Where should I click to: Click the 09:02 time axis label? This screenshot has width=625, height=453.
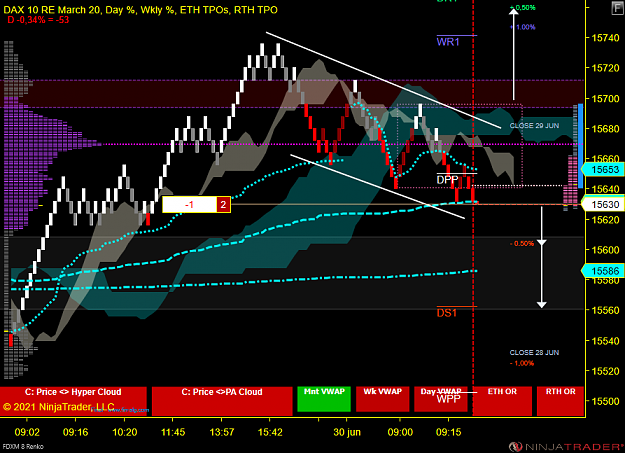(x=27, y=432)
